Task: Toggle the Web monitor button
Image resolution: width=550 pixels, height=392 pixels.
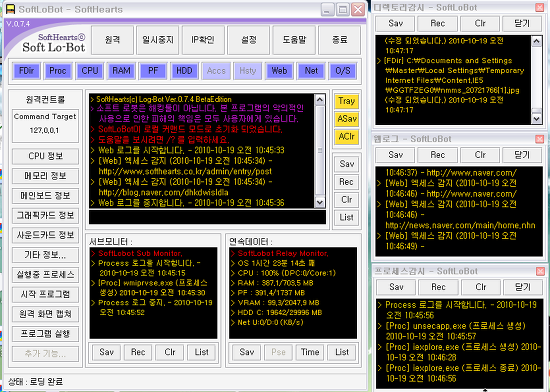Action: click(279, 71)
